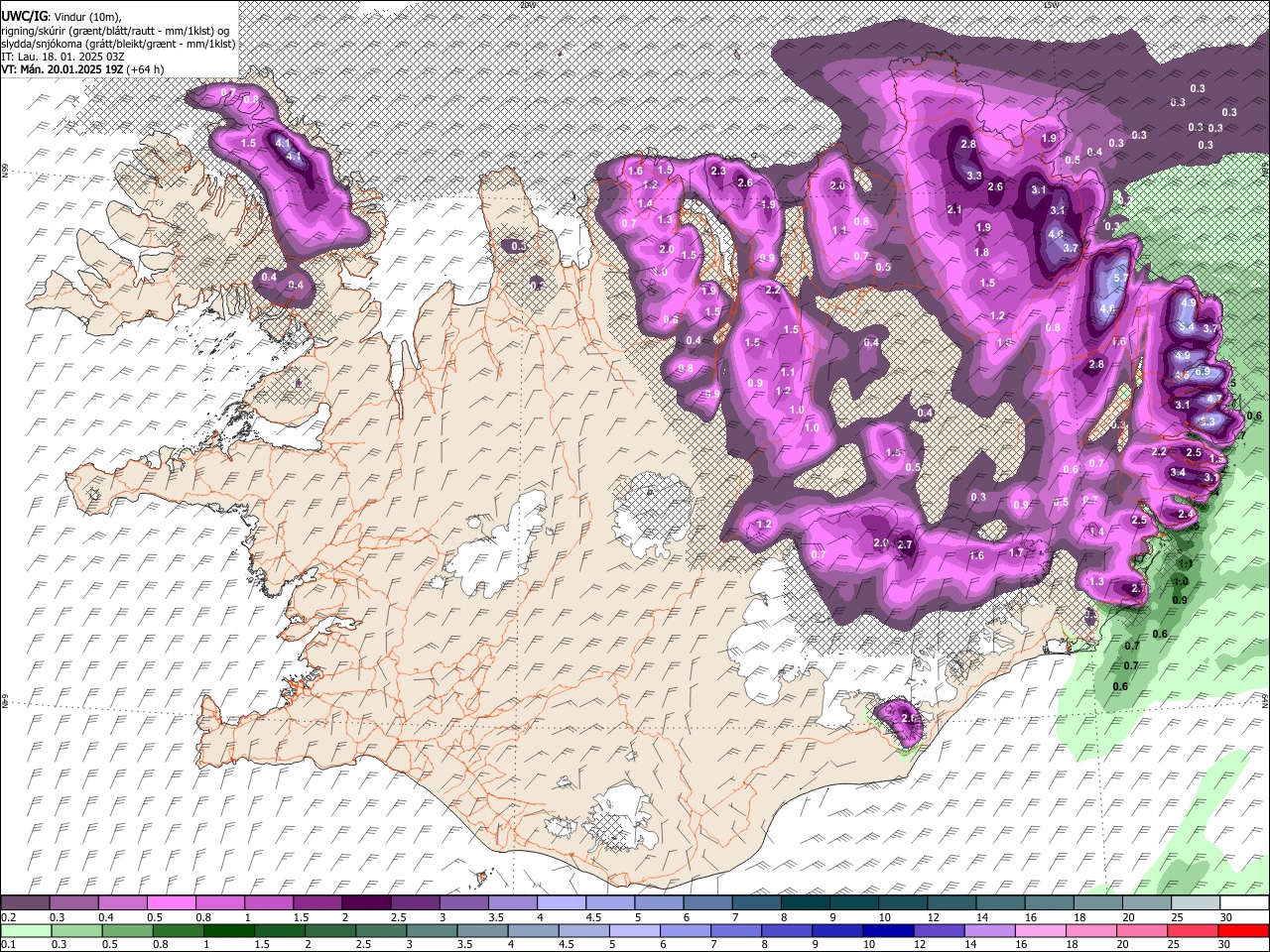Click the 2.7 snowfall value on the map
Image resolution: width=1270 pixels, height=952 pixels.
pyautogui.click(x=905, y=544)
